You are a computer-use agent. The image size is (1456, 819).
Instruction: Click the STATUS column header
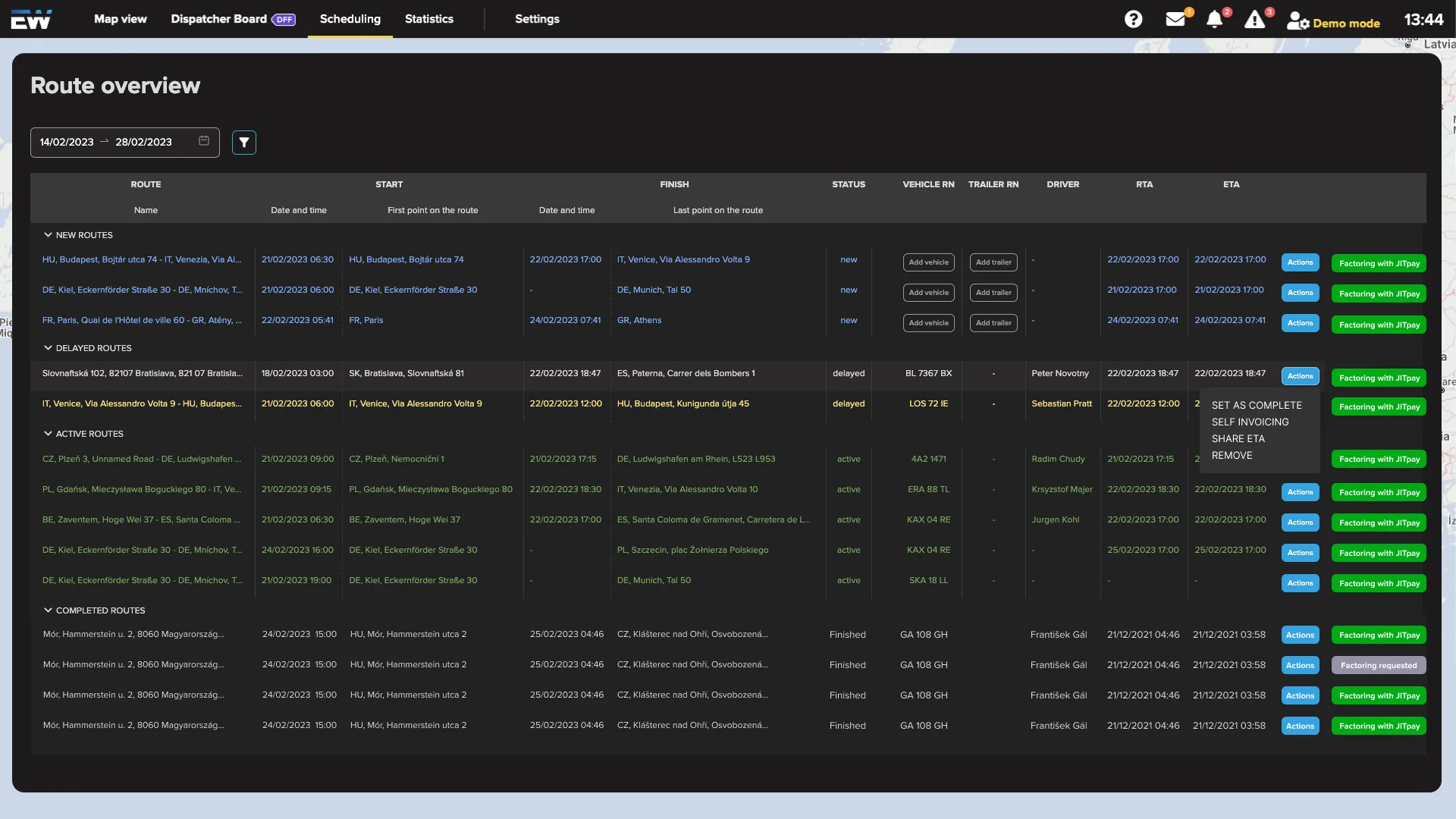(x=849, y=184)
